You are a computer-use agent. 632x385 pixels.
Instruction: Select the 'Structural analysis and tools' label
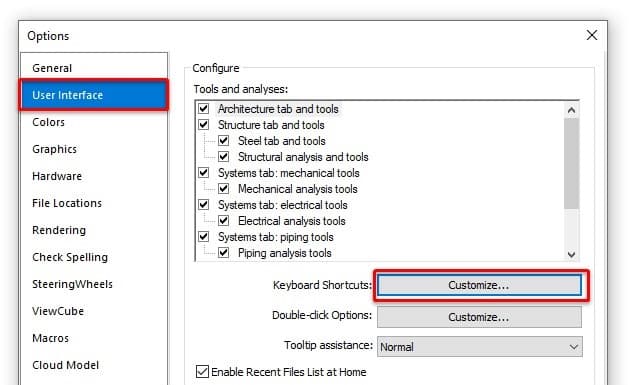pyautogui.click(x=303, y=157)
